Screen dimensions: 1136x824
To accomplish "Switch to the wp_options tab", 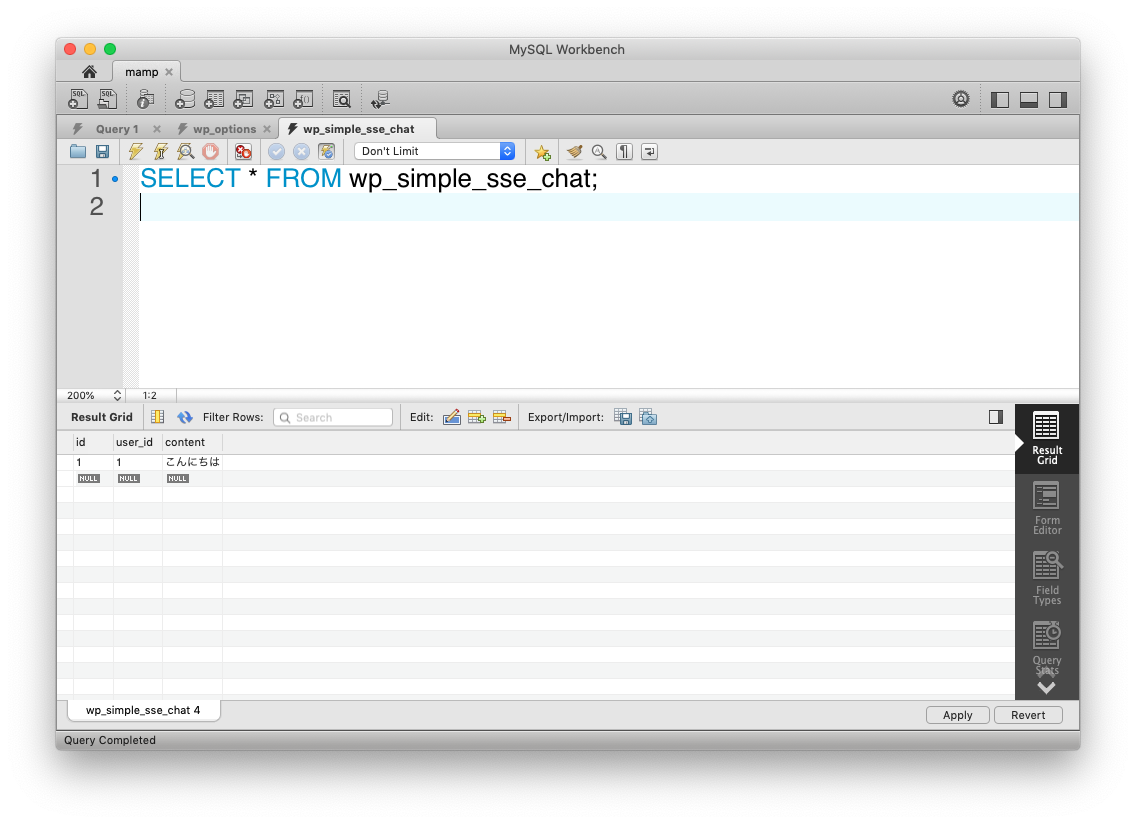I will pos(222,128).
